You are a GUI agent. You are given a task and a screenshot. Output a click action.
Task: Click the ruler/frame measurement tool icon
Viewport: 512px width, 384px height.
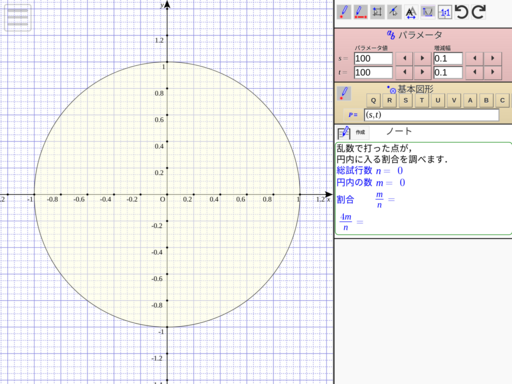coord(377,12)
